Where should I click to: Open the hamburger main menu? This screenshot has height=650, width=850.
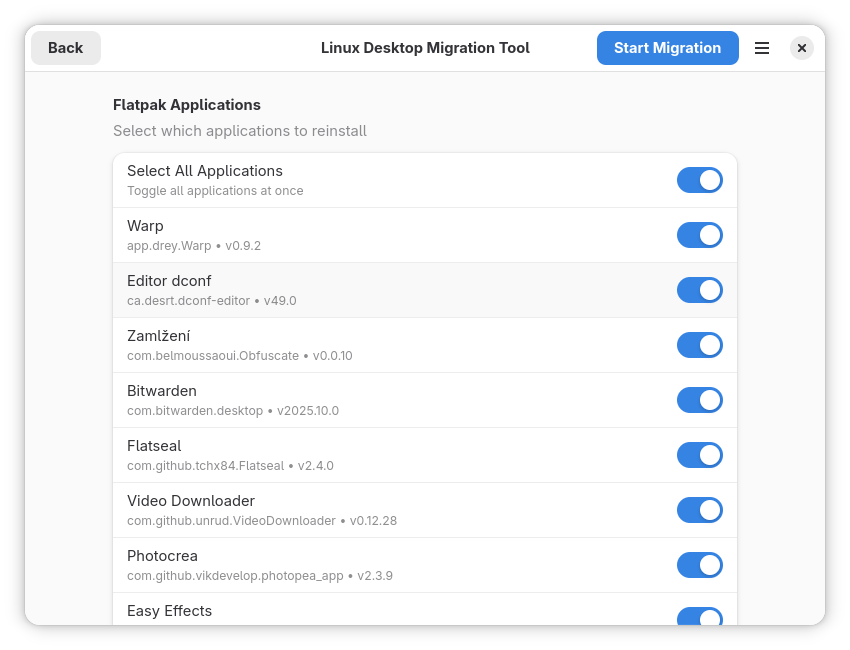762,48
